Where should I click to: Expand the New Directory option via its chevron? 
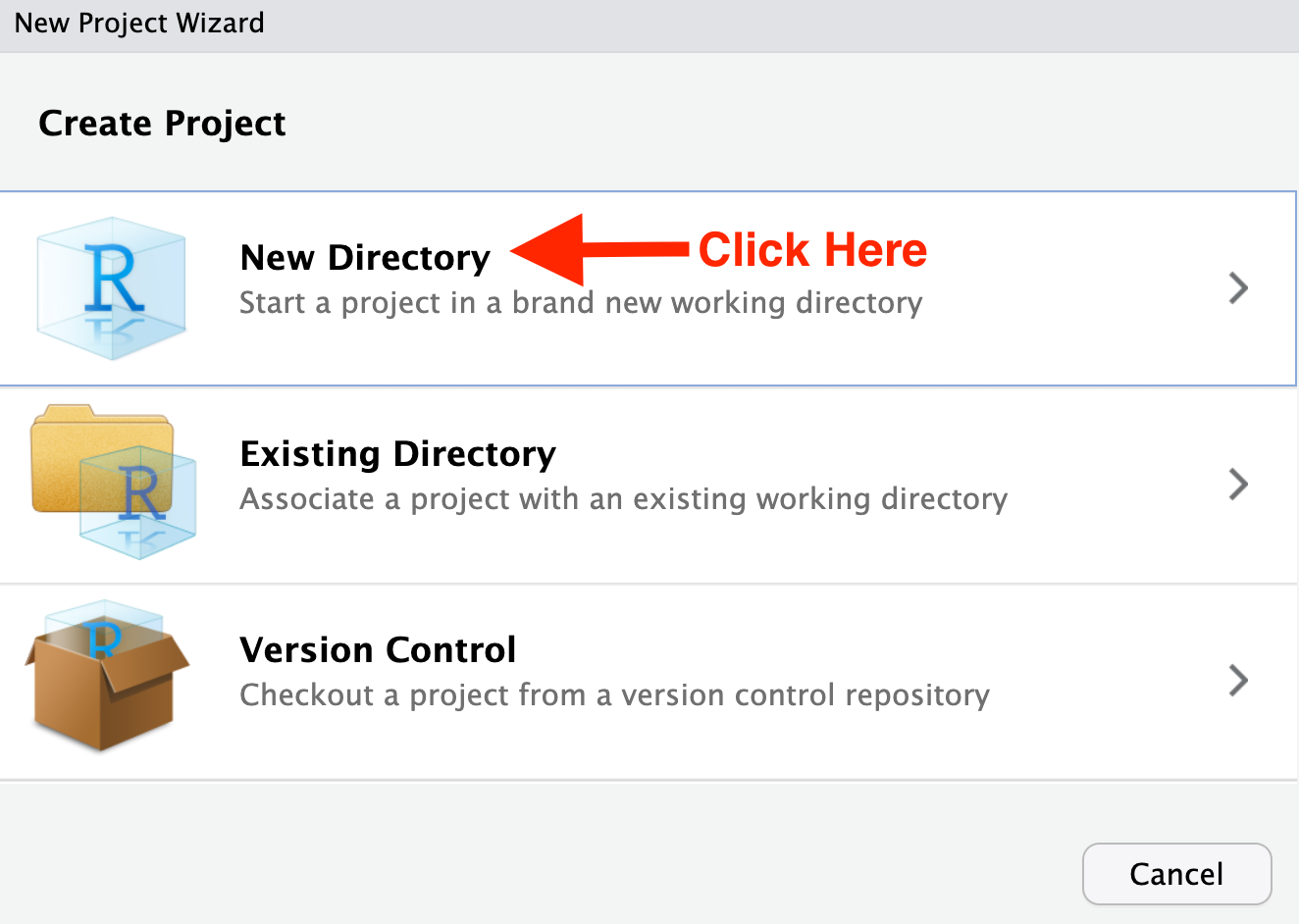(1238, 287)
